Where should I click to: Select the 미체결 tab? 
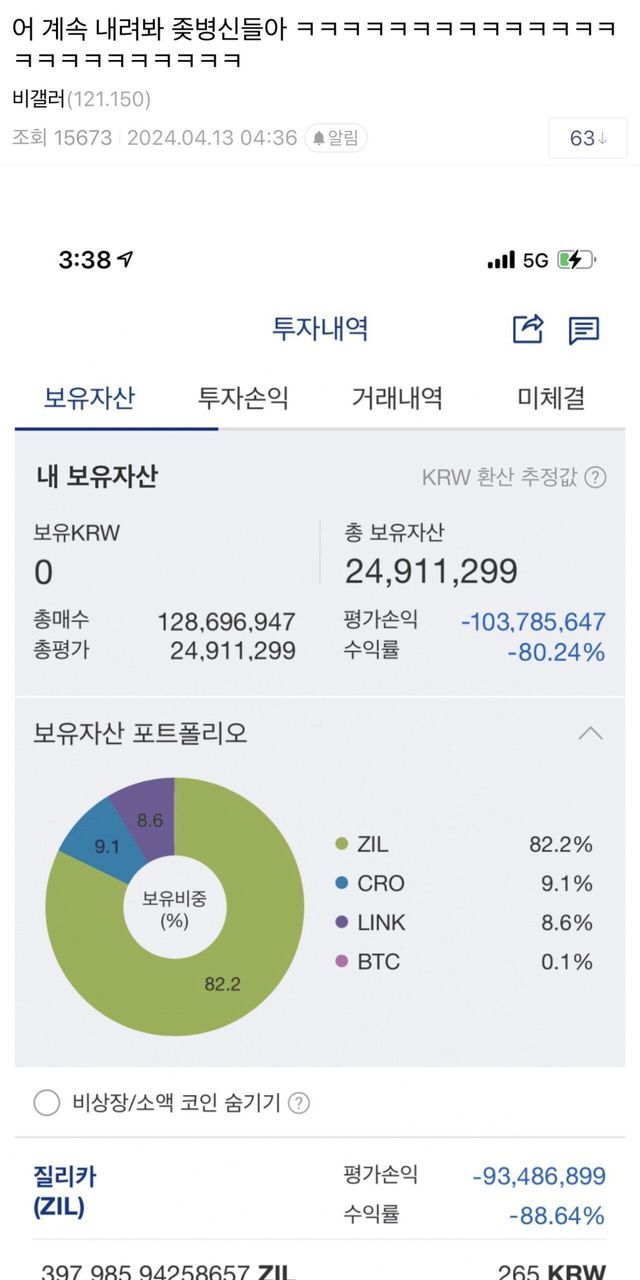(550, 398)
